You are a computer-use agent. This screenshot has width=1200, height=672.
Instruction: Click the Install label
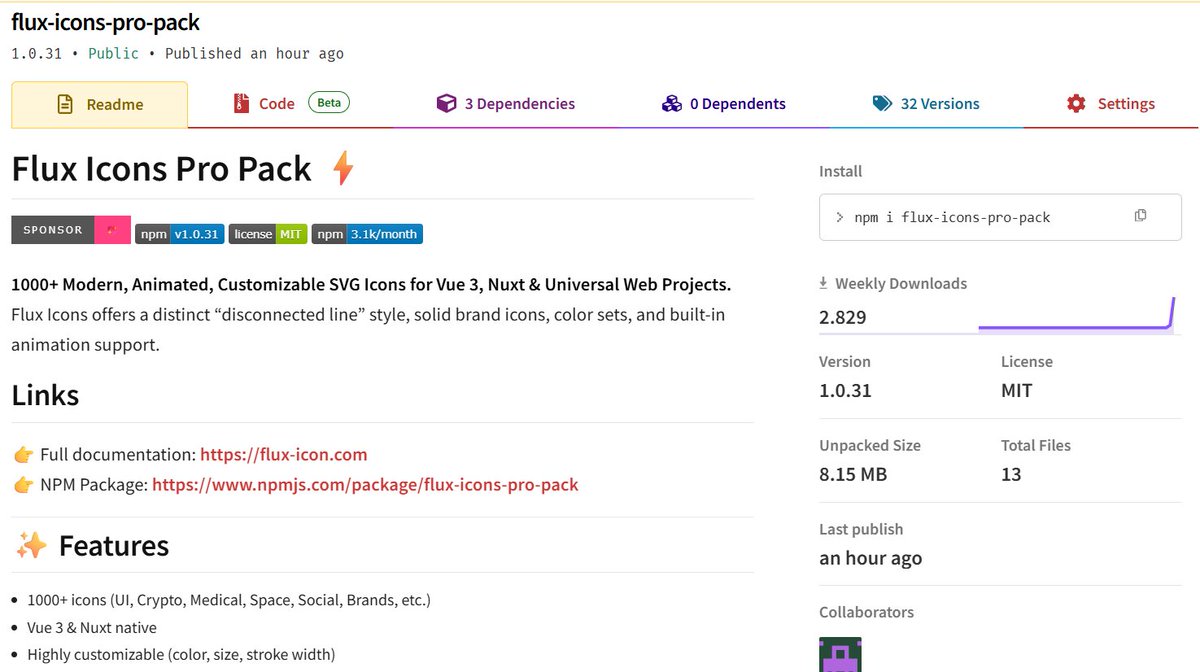pyautogui.click(x=841, y=172)
